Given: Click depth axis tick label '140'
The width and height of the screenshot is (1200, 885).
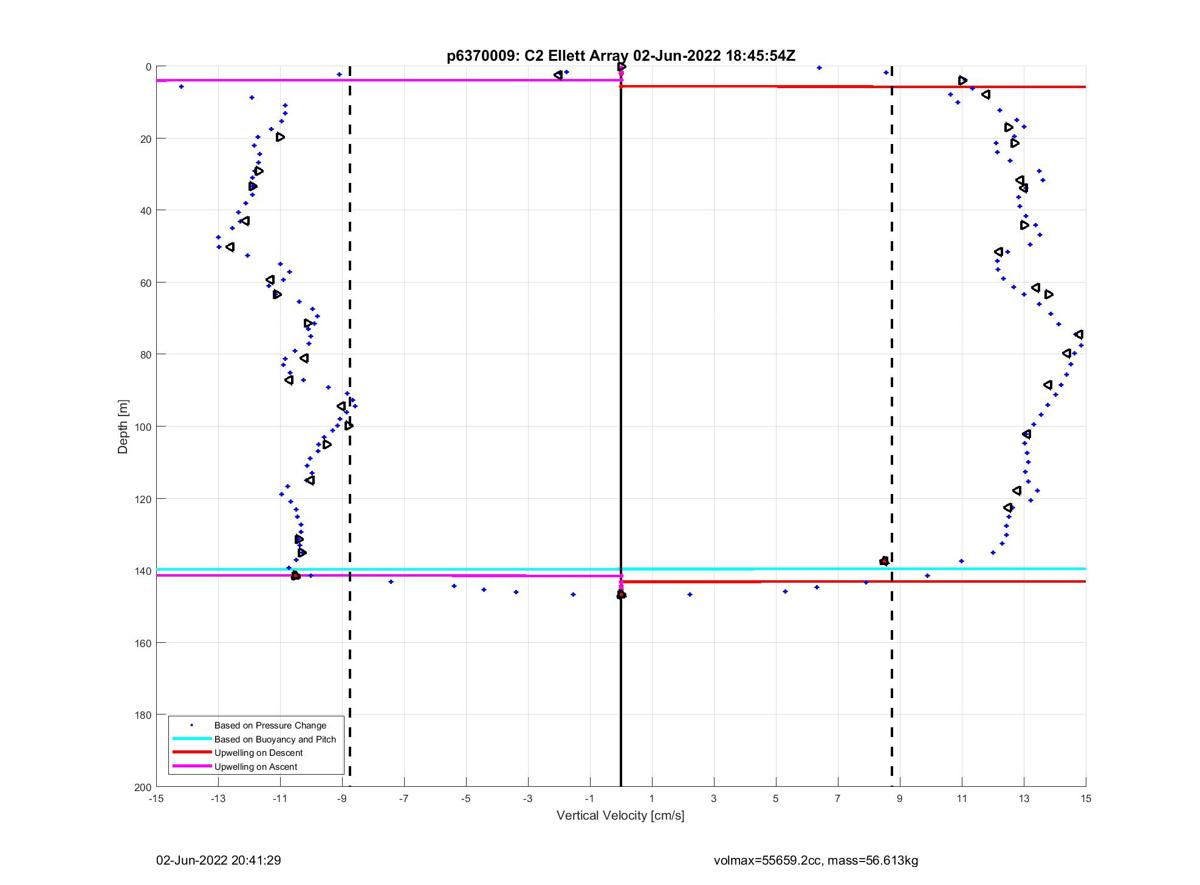Looking at the screenshot, I should [142, 571].
